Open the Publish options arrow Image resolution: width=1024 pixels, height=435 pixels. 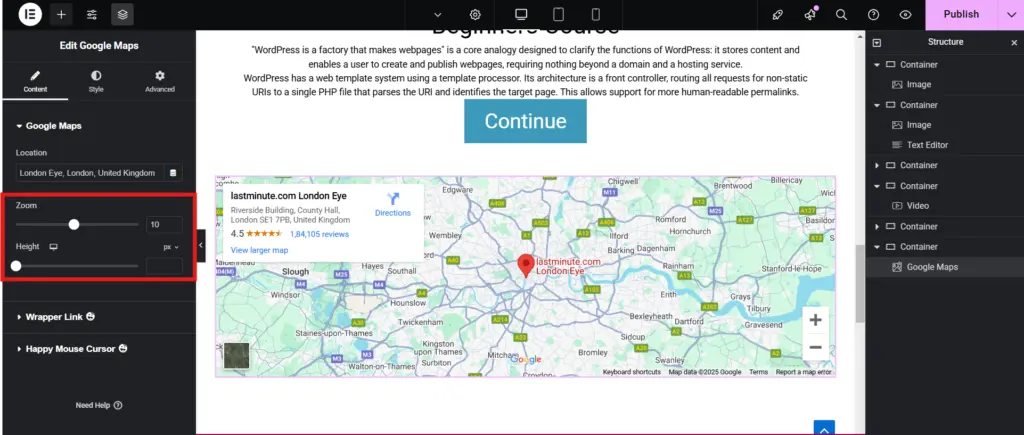point(1010,14)
